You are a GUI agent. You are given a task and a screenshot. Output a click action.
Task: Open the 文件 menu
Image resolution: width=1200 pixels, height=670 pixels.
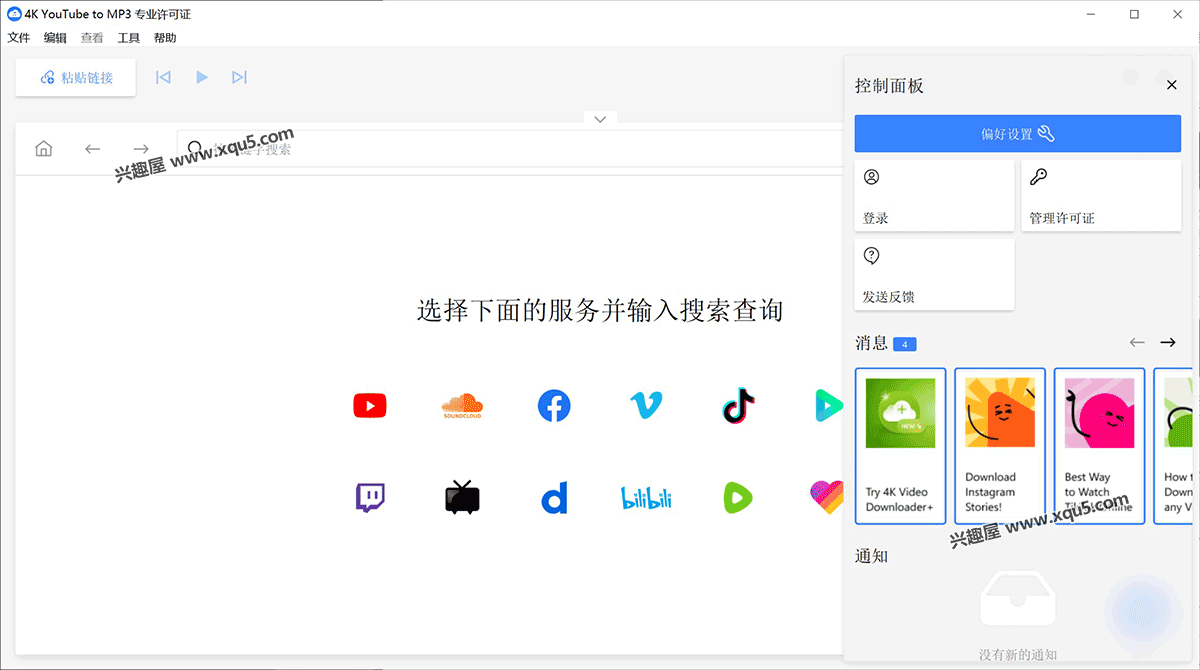[x=19, y=38]
